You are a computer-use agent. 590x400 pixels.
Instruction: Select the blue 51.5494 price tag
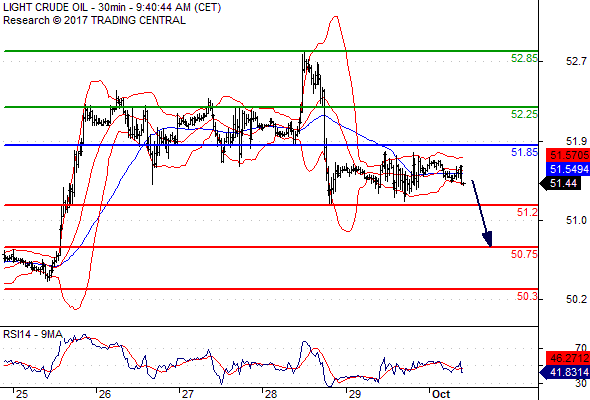[x=568, y=169]
